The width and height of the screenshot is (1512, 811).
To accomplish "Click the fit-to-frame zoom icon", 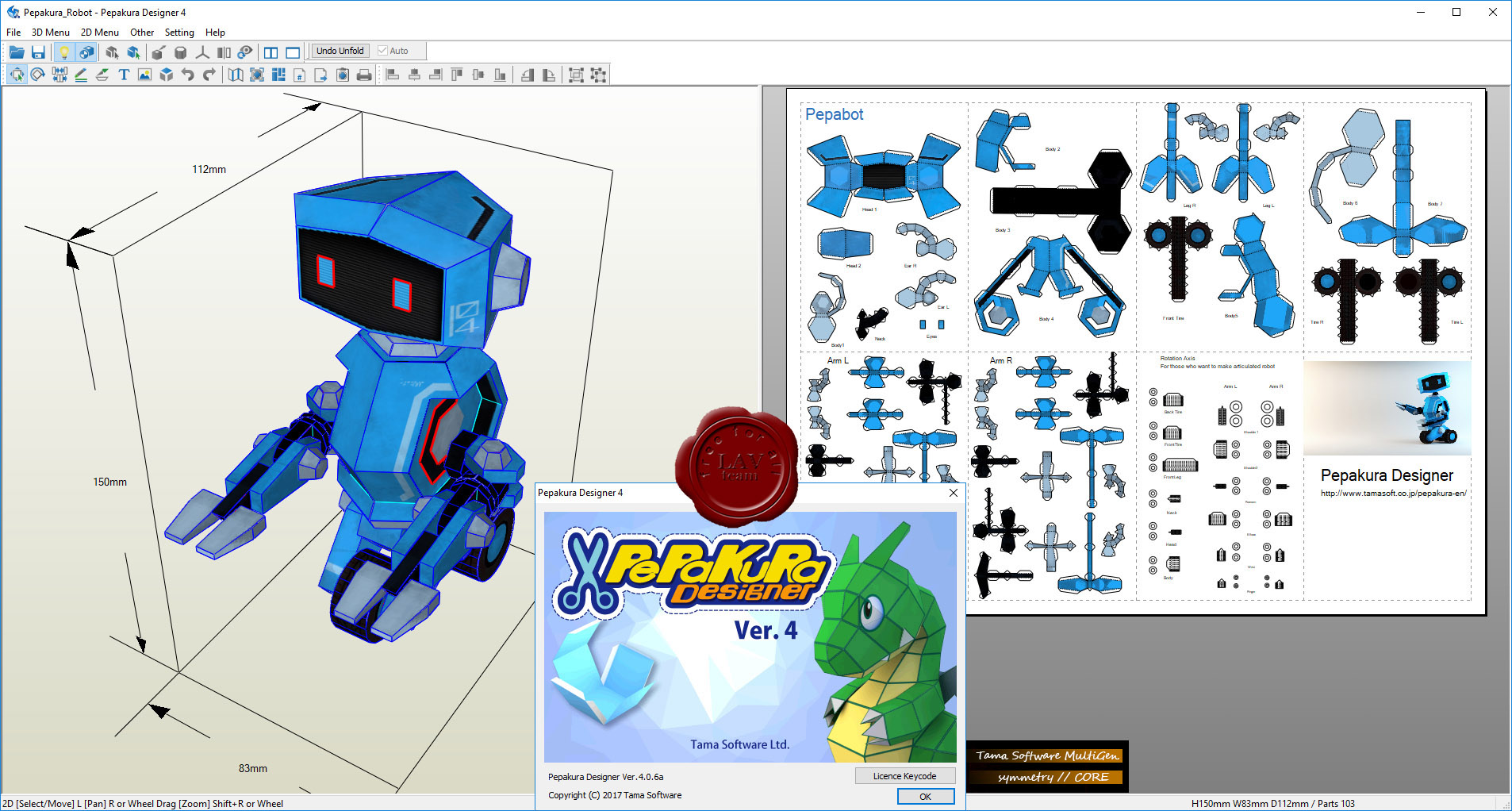I will pyautogui.click(x=257, y=75).
